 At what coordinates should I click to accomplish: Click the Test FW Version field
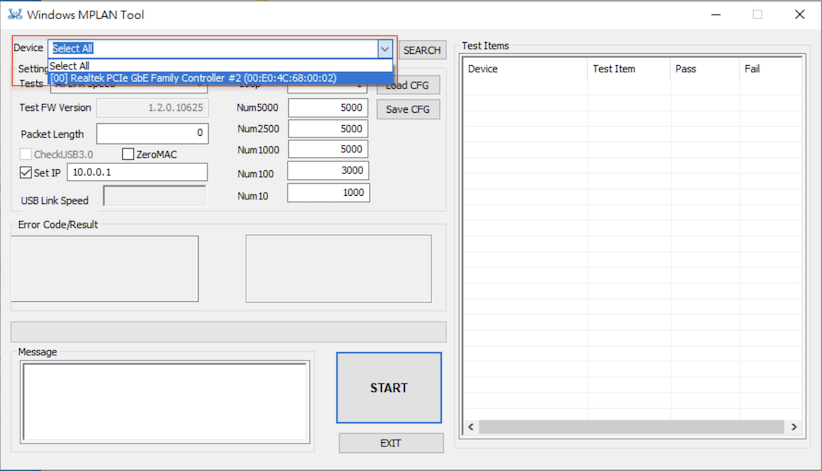[x=153, y=108]
